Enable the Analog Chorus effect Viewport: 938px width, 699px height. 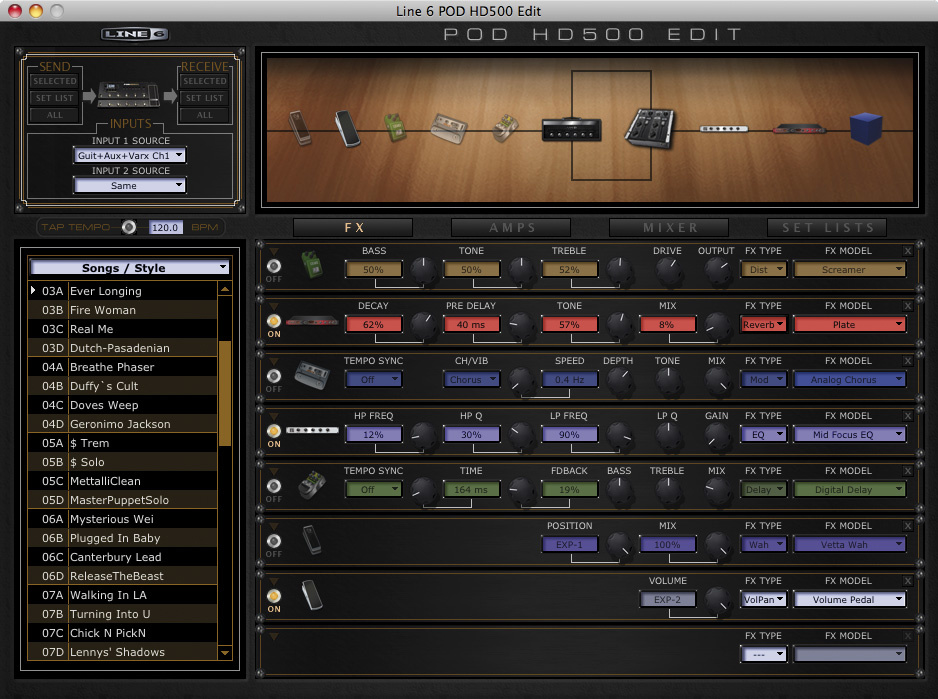273,376
